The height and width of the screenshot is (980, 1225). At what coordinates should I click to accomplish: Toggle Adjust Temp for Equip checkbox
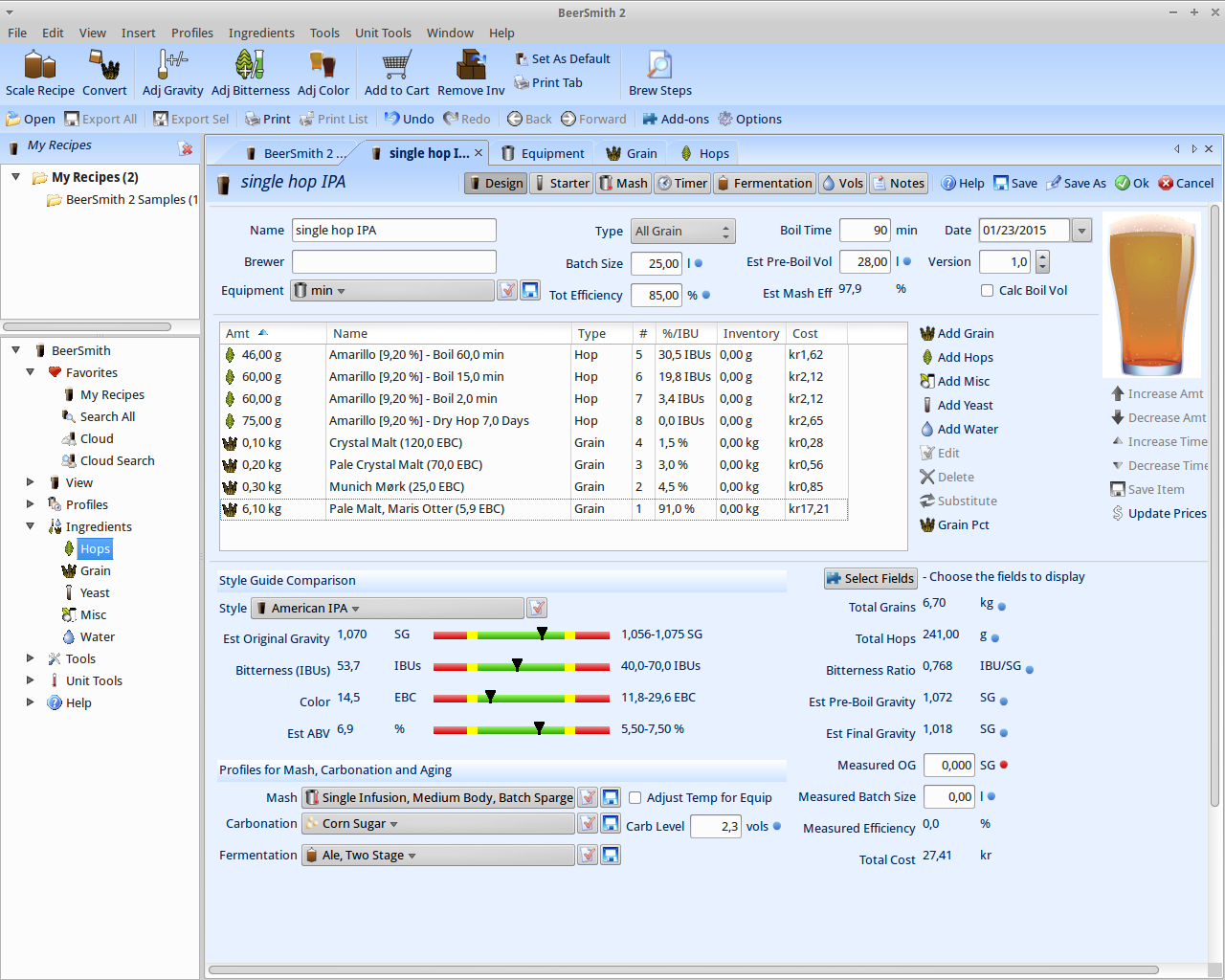pyautogui.click(x=635, y=797)
